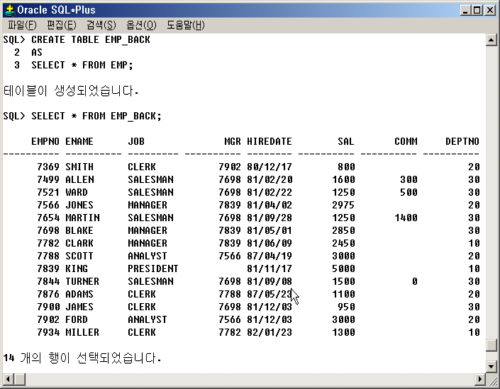Click the 테이블이 생성되었습니다 message
Screen dimensions: 500x389
point(71,91)
